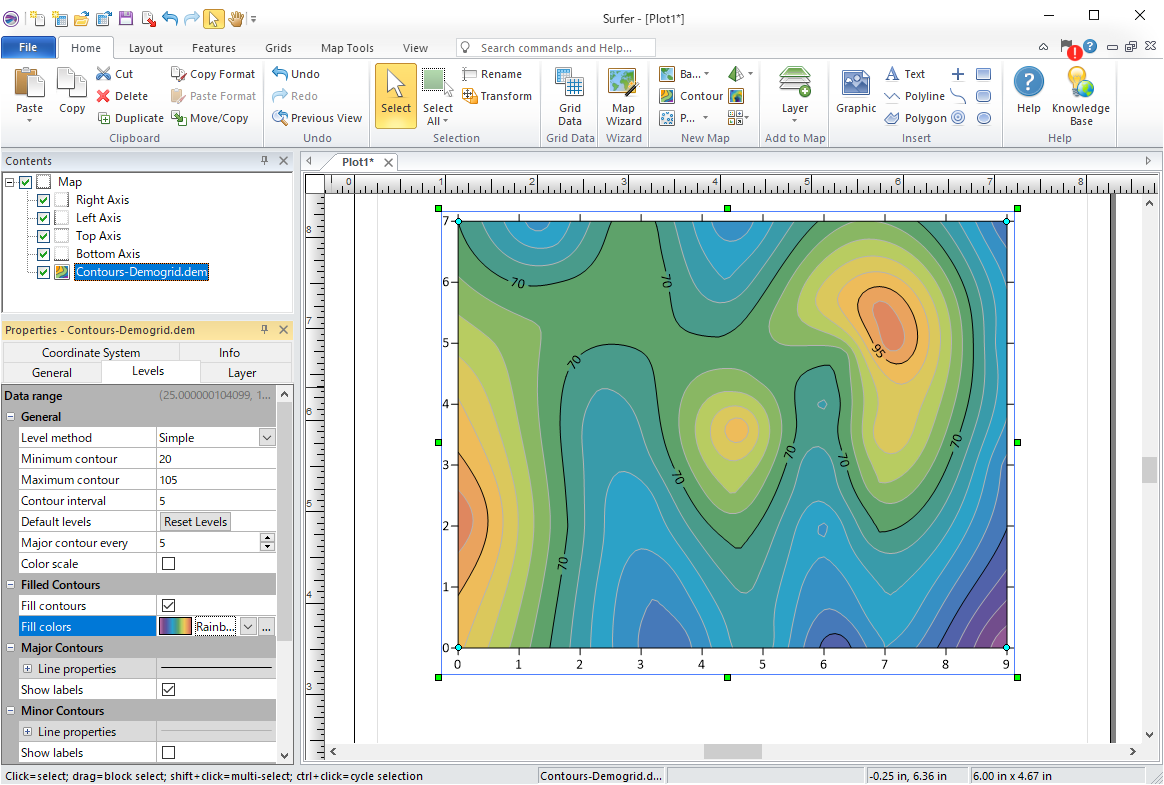This screenshot has height=785, width=1164.
Task: Open the Level method dropdown
Action: [267, 438]
